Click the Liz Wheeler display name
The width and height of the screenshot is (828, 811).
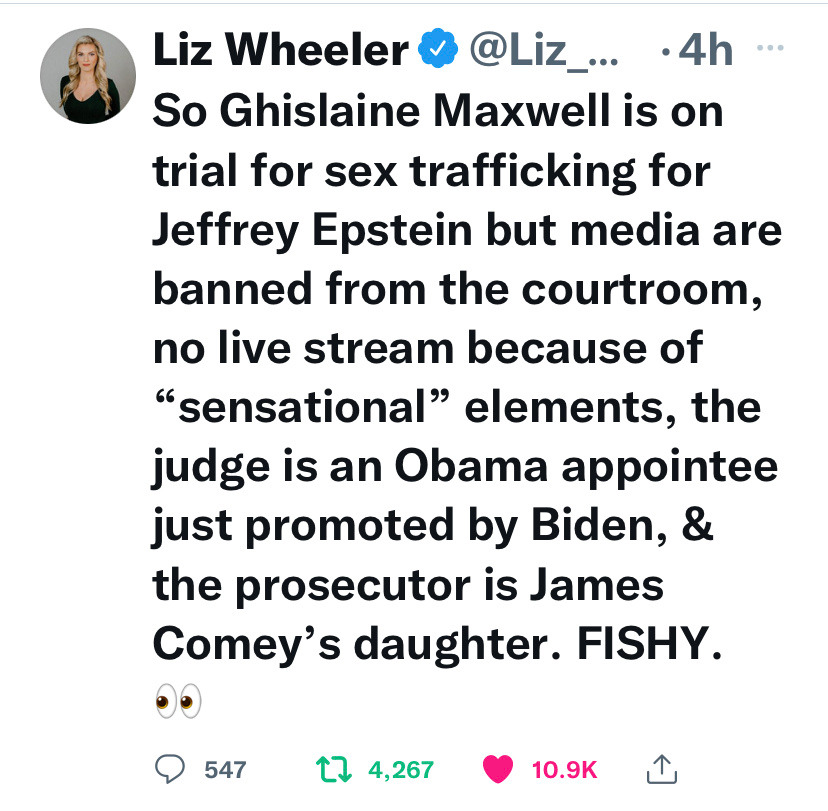coord(280,51)
